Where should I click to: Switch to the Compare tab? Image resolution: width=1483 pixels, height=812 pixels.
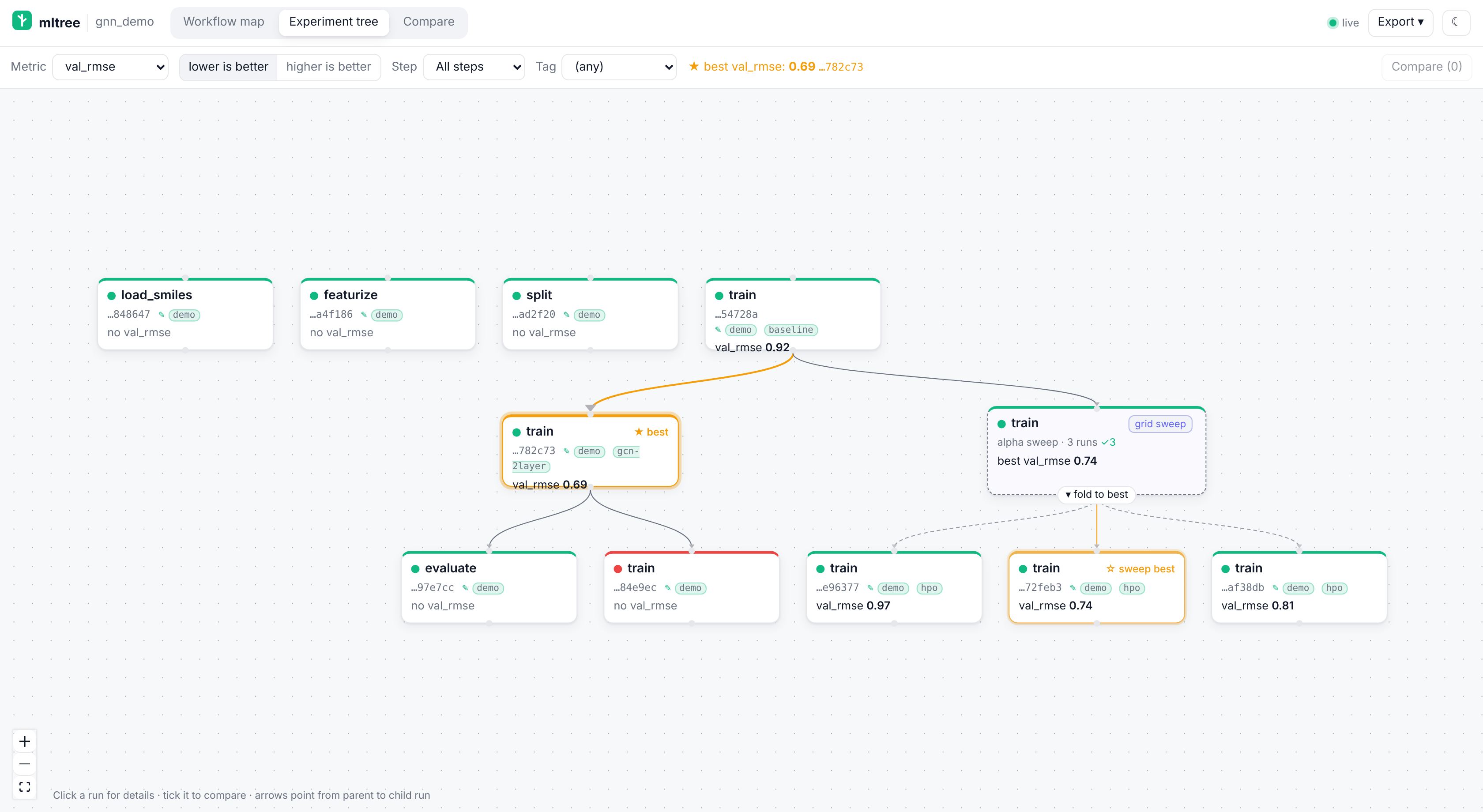tap(428, 22)
